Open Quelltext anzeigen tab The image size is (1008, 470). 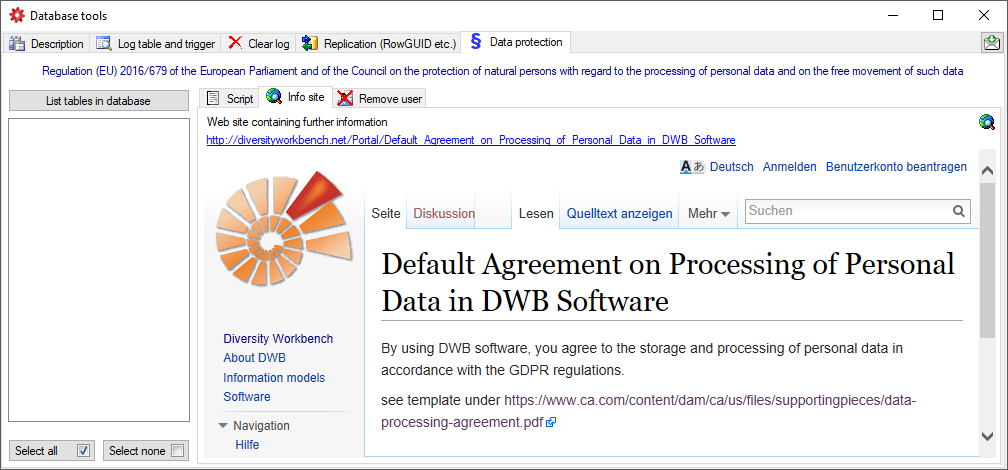click(x=620, y=213)
